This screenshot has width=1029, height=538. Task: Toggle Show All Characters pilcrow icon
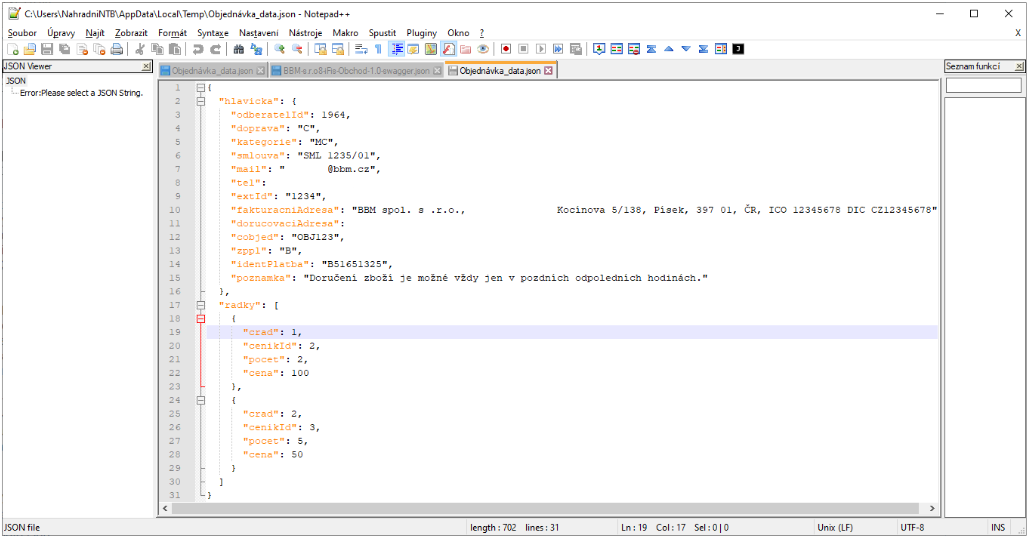379,49
